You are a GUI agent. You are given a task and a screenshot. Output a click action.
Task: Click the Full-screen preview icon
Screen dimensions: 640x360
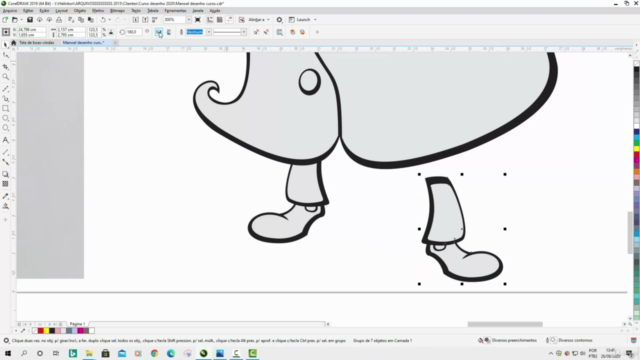click(x=198, y=20)
